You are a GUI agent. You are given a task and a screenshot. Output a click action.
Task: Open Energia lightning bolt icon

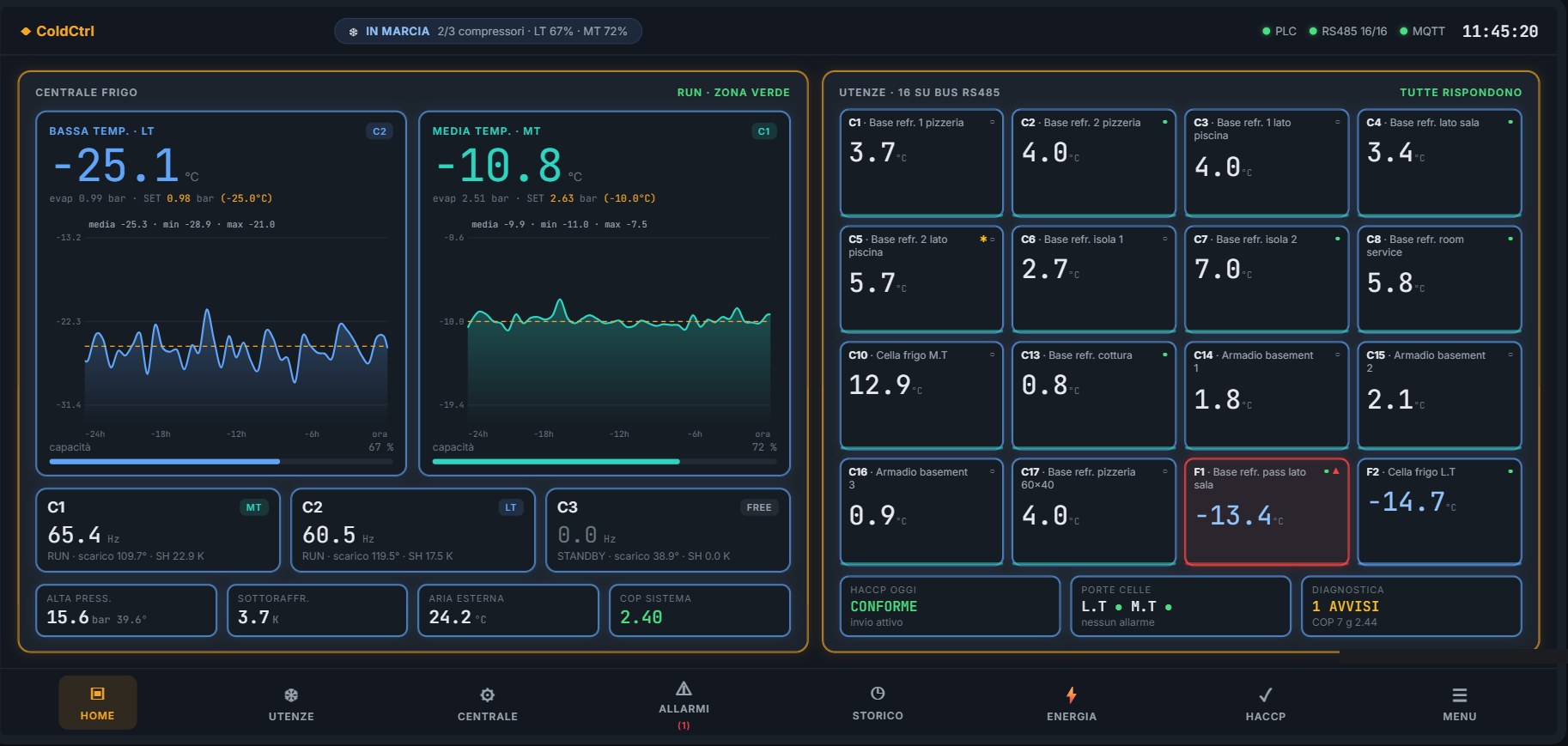pyautogui.click(x=1071, y=694)
